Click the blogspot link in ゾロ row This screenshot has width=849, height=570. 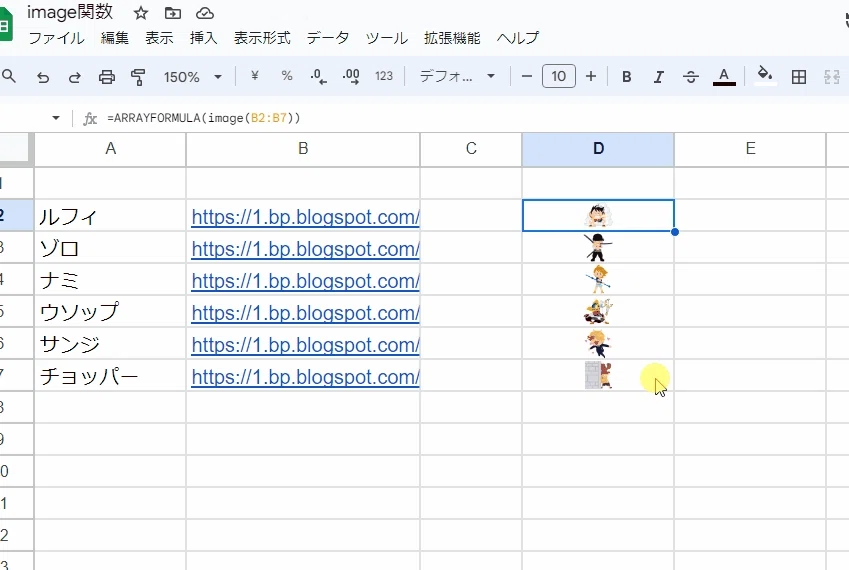(x=305, y=249)
